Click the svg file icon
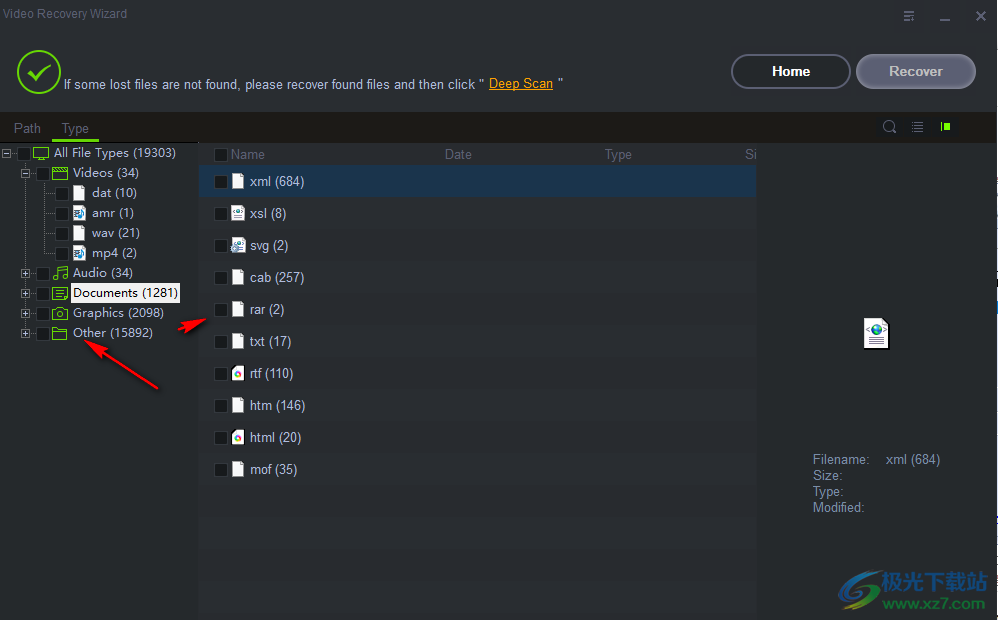Screen dimensions: 998x620 (238, 245)
